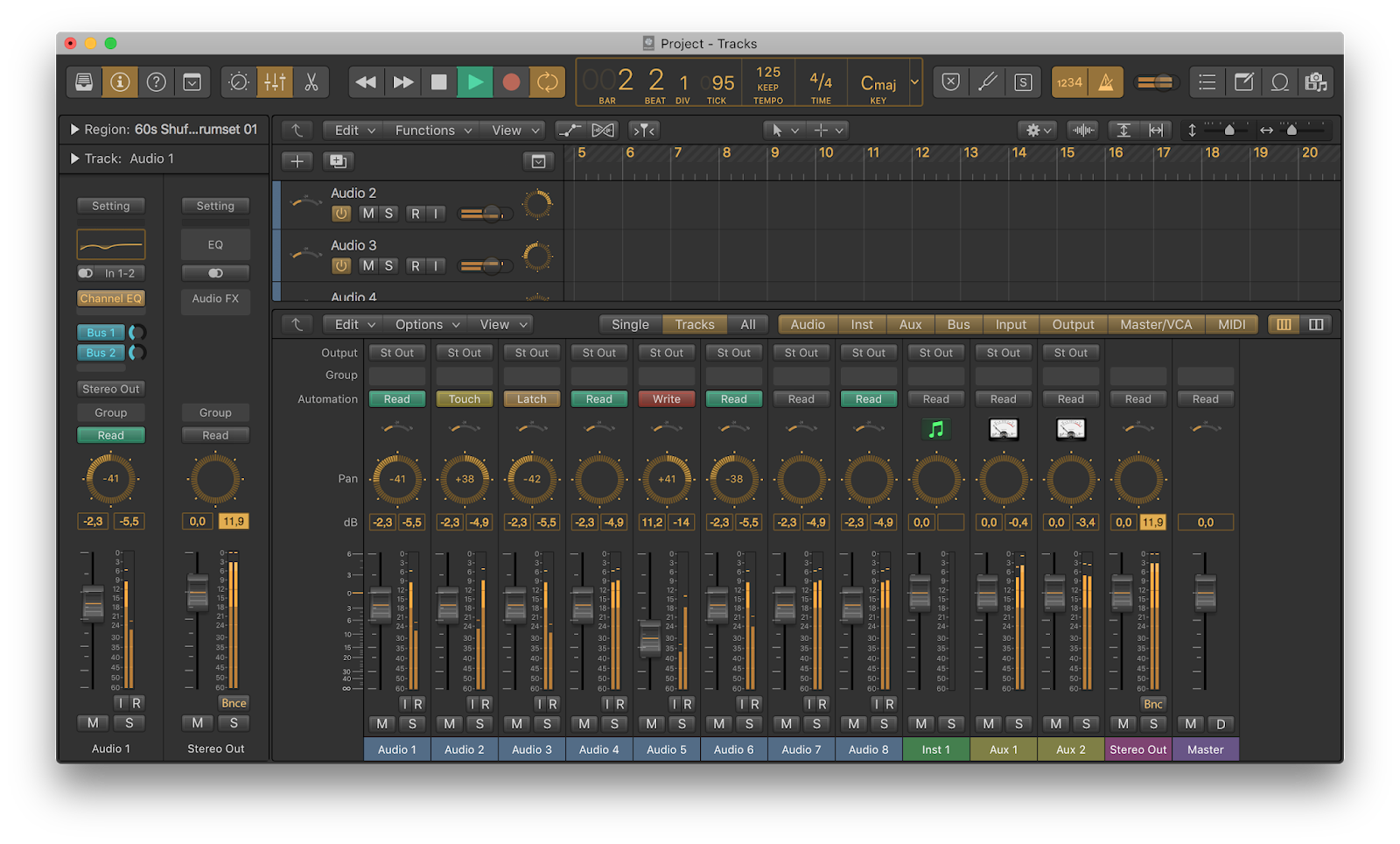Toggle Cycle mode in the transport

pyautogui.click(x=547, y=82)
